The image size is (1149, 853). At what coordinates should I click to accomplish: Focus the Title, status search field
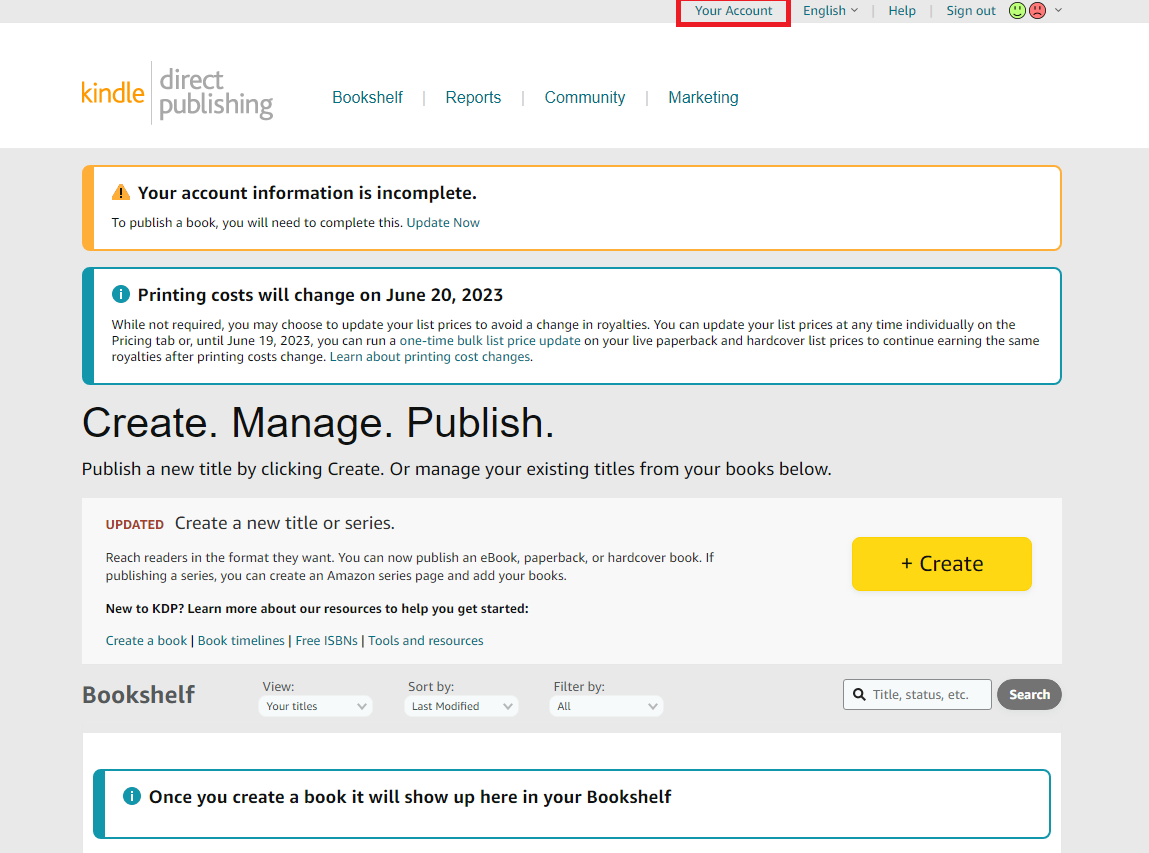(917, 695)
